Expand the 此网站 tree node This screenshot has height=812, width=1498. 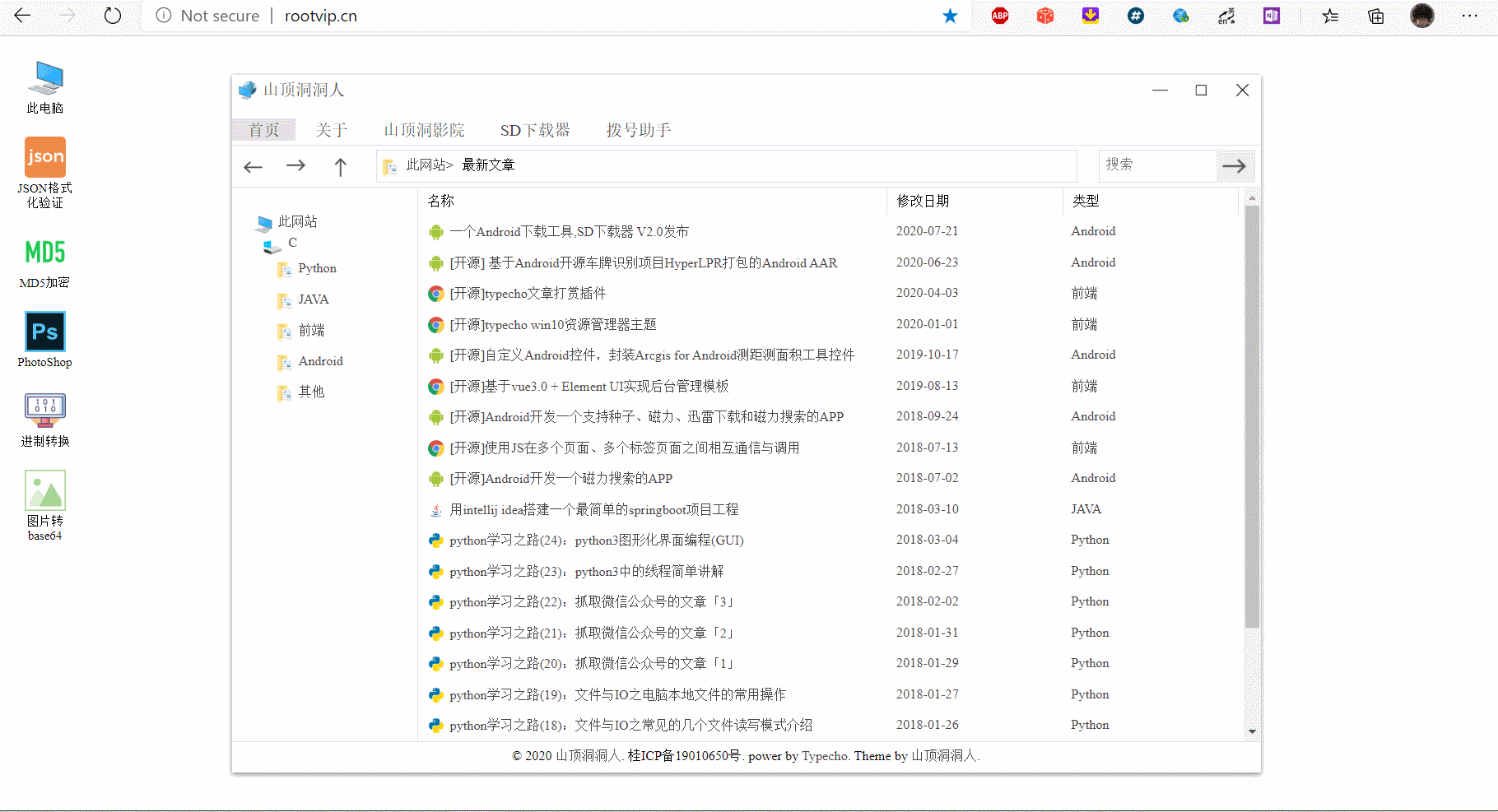click(x=297, y=221)
